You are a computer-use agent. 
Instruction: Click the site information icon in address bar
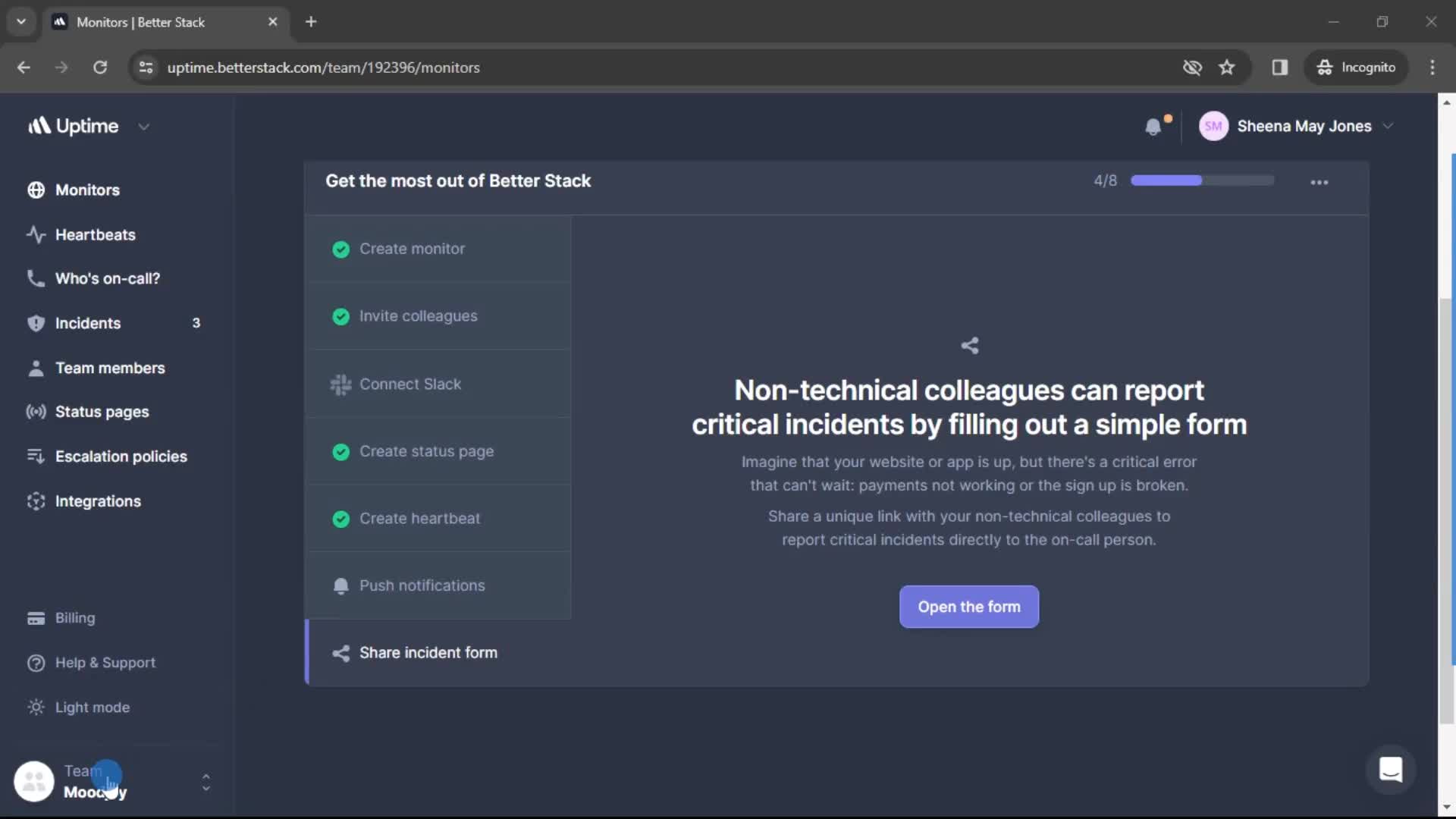pyautogui.click(x=146, y=67)
